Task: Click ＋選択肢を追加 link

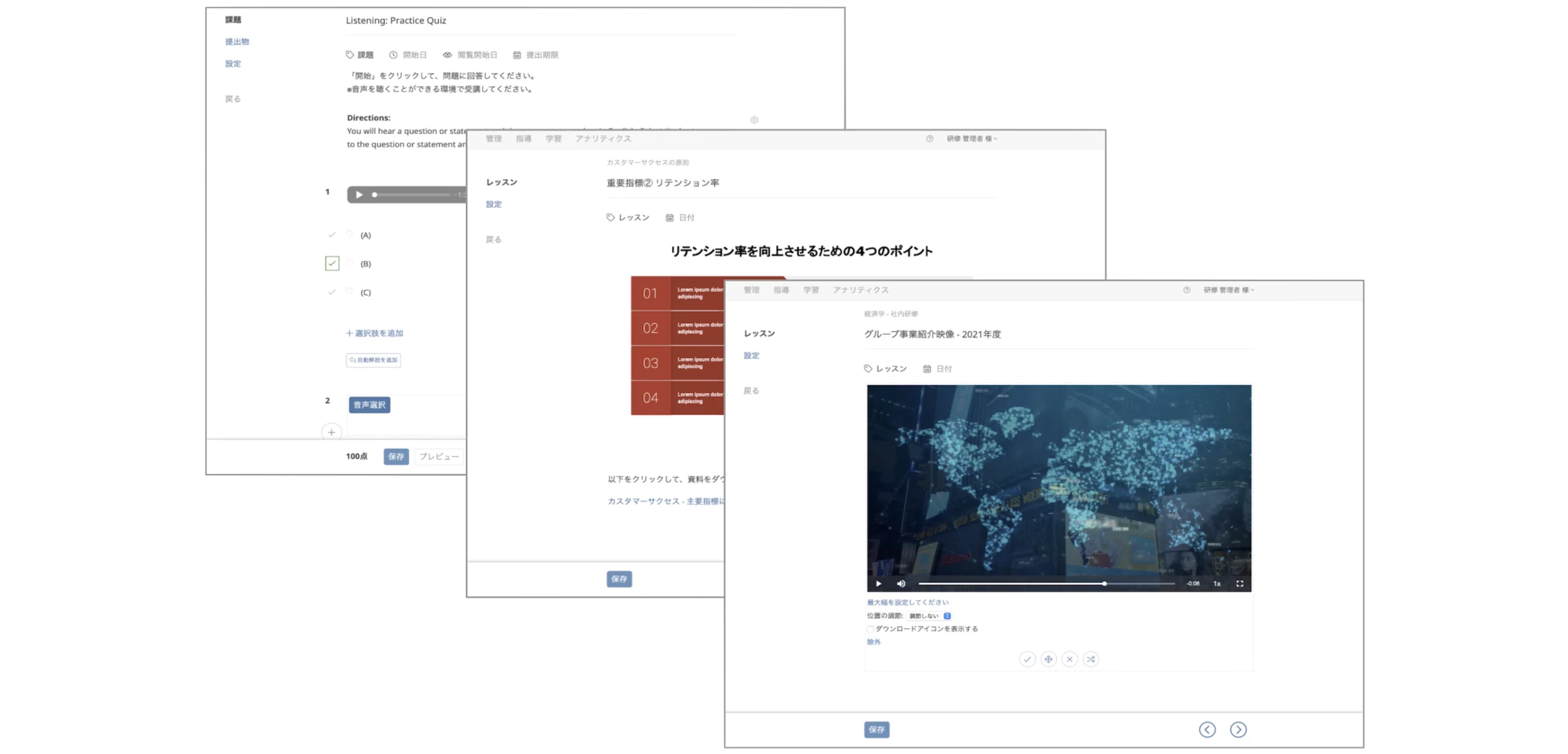Action: pos(374,333)
